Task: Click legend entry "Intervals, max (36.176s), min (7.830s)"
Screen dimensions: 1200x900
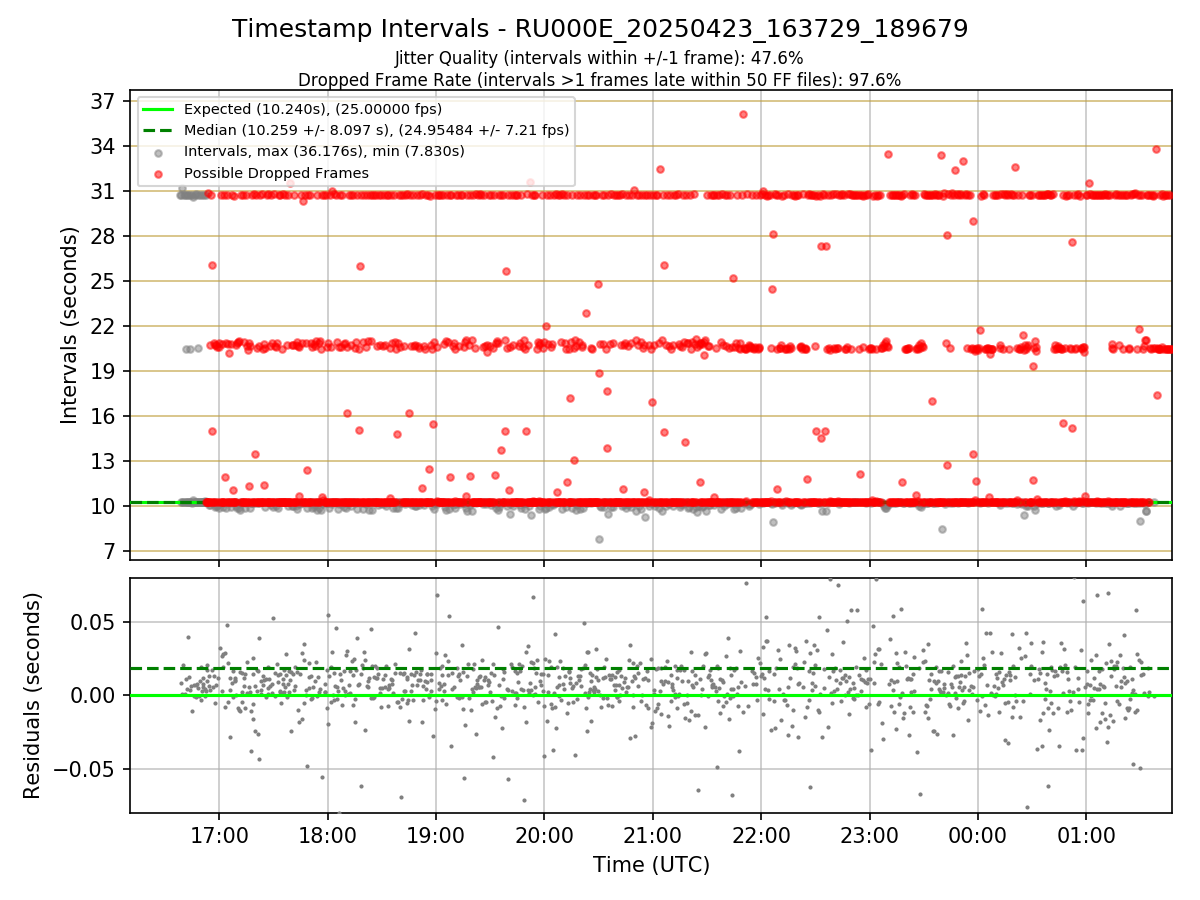Action: 325,152
